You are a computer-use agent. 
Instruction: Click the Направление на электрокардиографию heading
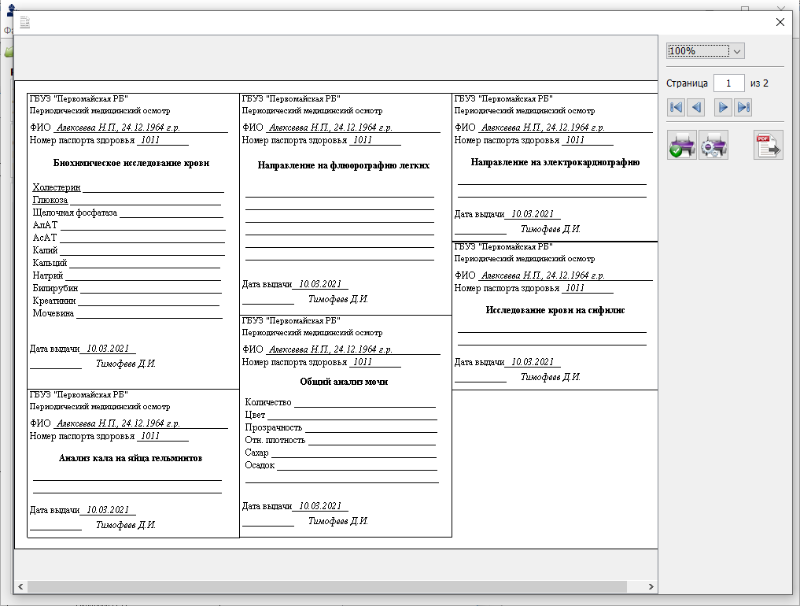(555, 162)
